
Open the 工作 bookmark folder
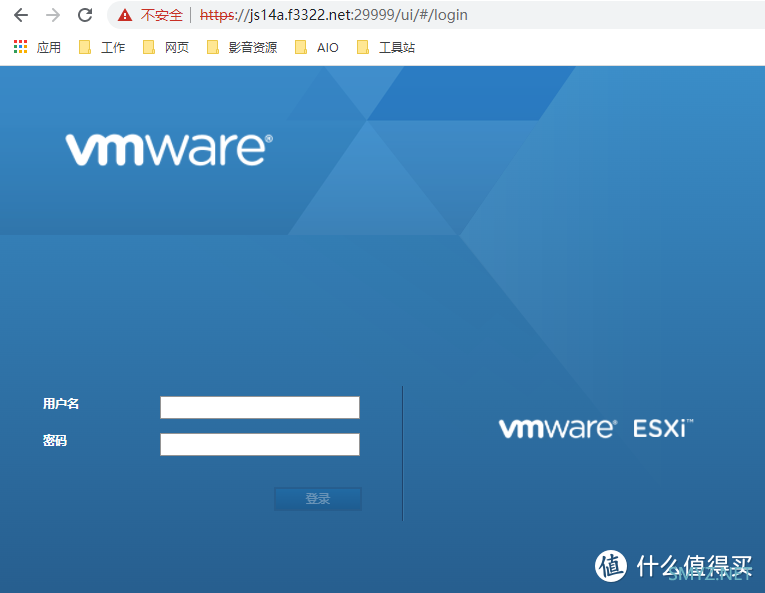102,47
